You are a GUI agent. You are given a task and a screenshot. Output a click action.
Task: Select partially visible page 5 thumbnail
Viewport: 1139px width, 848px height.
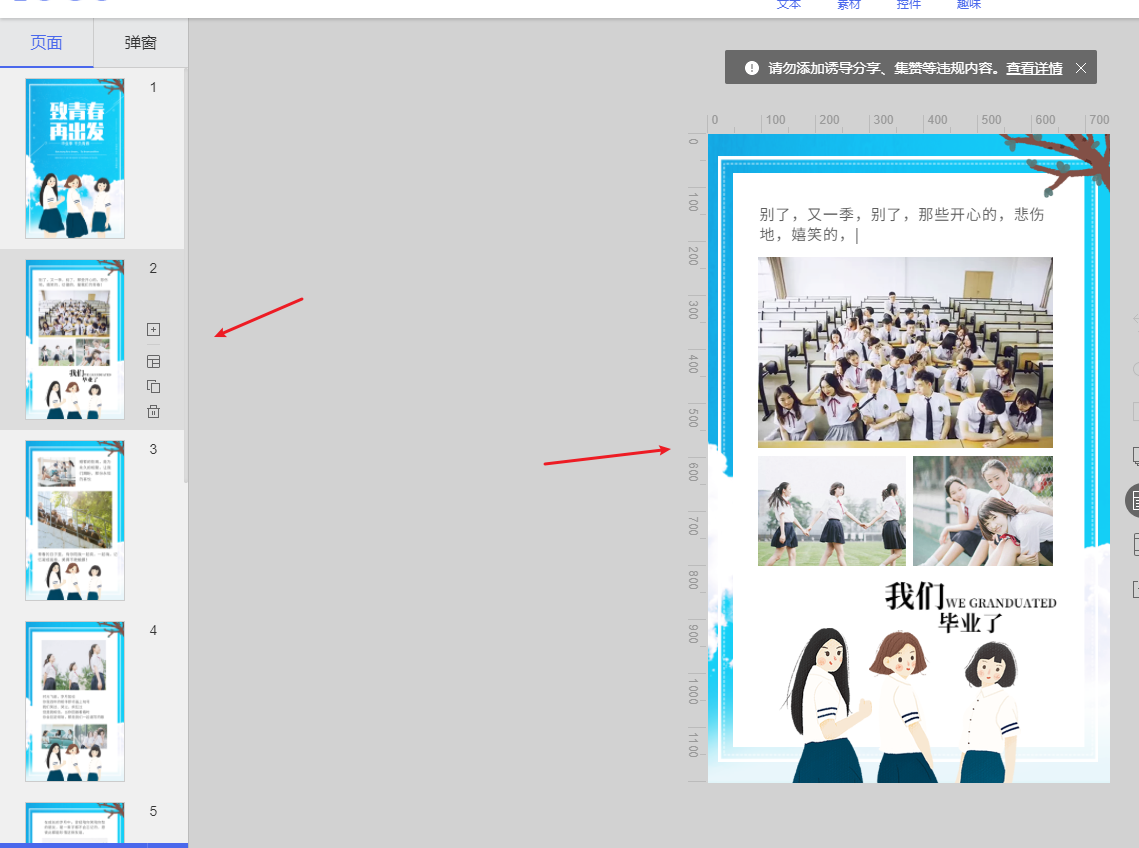point(75,823)
